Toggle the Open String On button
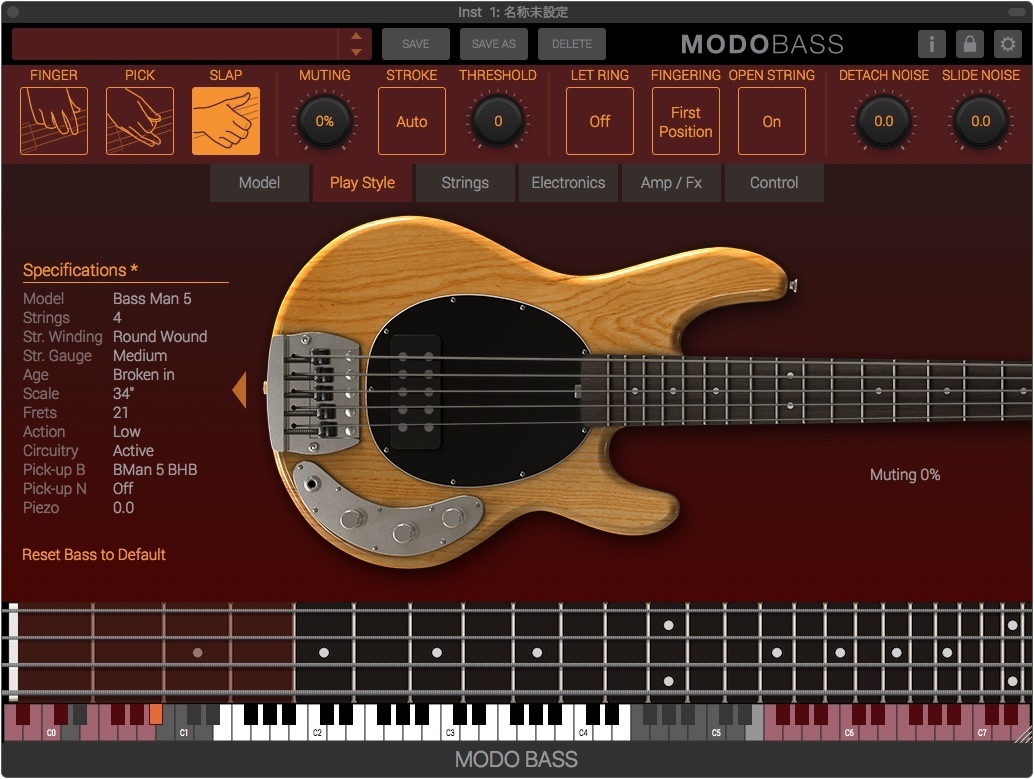Viewport: 1034px width, 779px height. 772,121
